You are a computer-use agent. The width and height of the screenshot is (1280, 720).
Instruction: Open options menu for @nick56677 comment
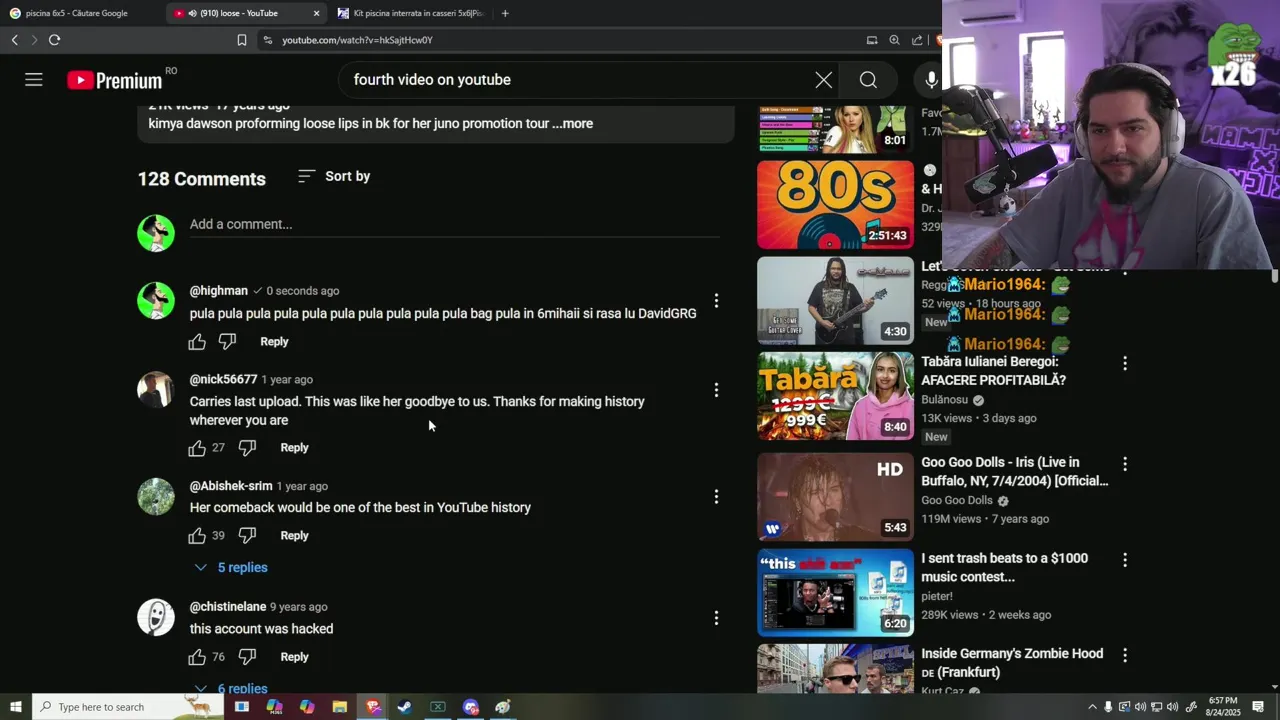(716, 390)
